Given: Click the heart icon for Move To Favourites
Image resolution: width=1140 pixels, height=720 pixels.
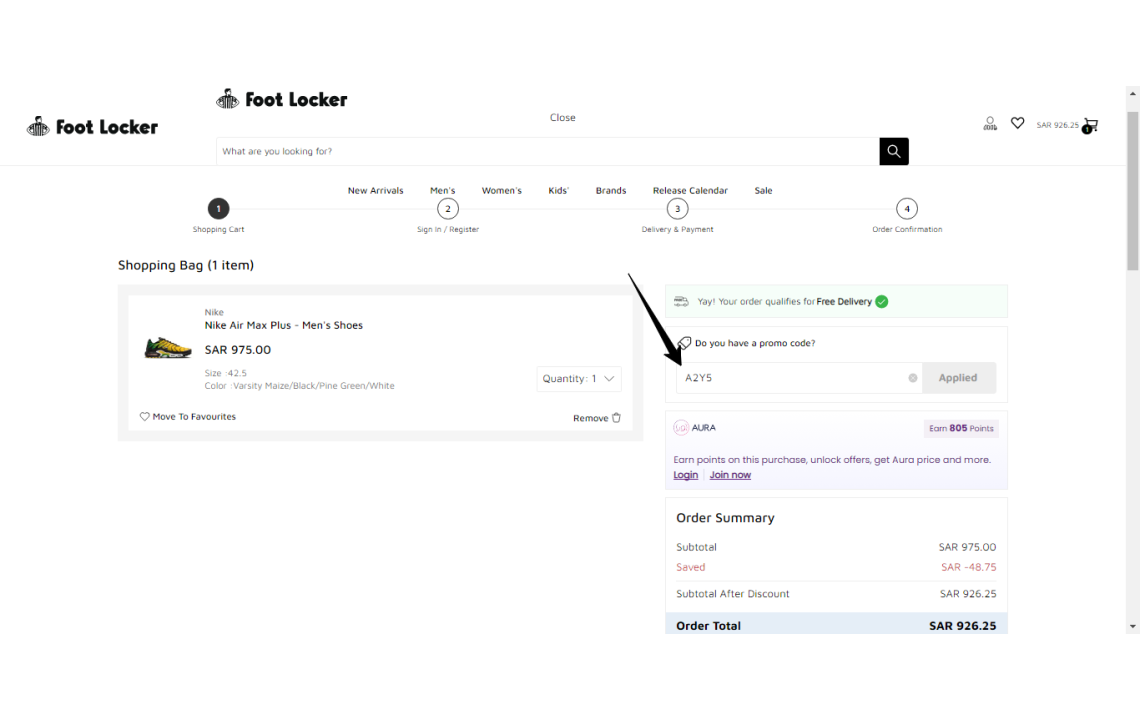Looking at the screenshot, I should tap(145, 417).
